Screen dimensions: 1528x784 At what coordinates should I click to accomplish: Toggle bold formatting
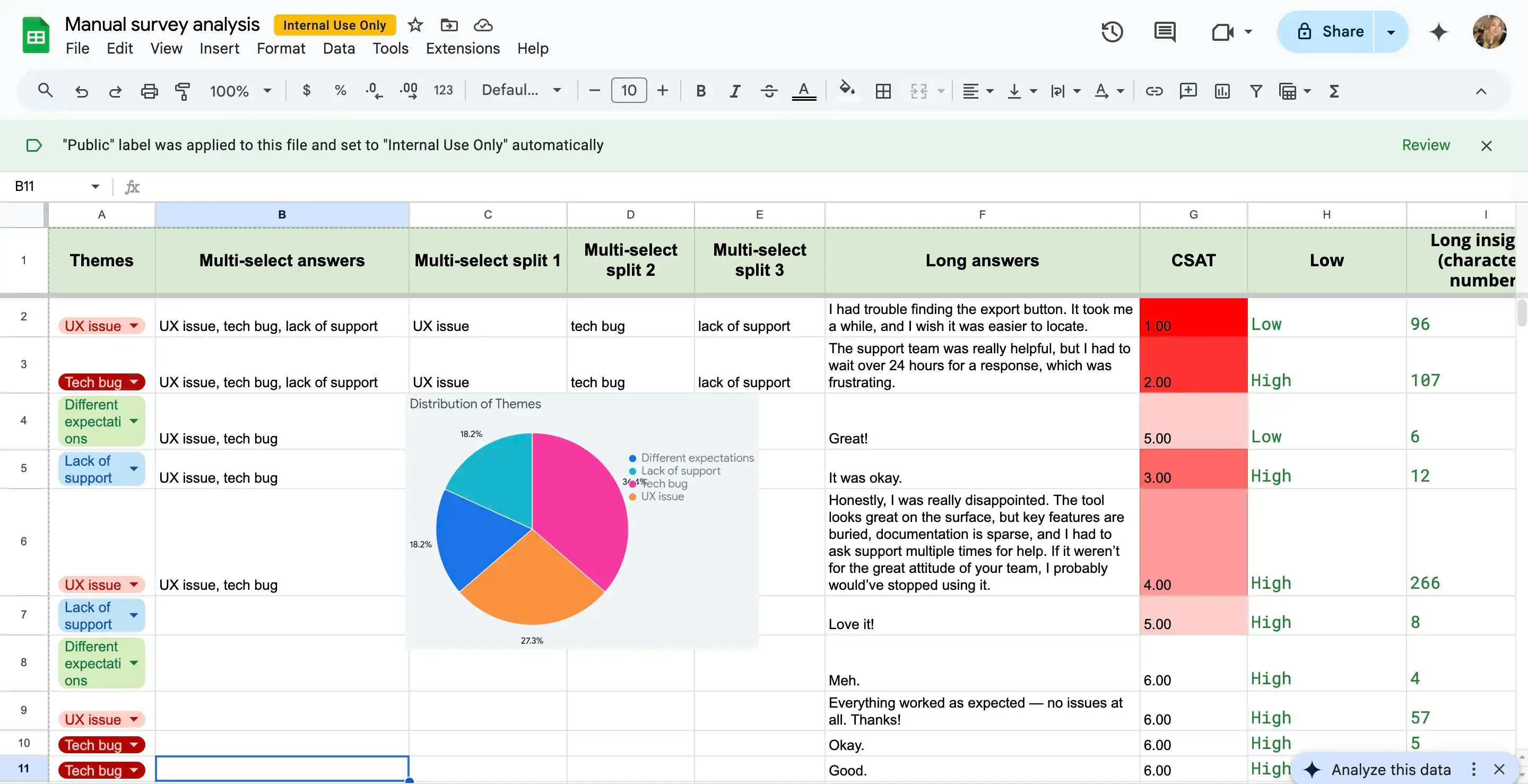[x=700, y=91]
